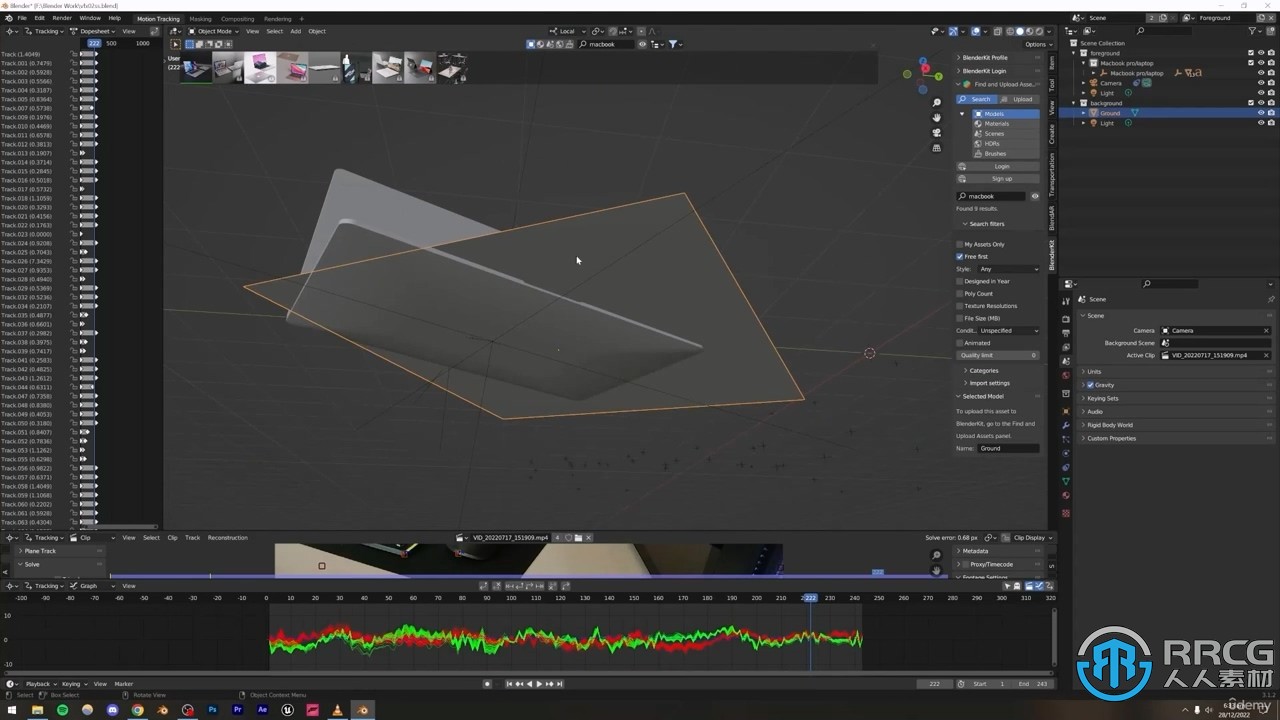Click the BlenderKit Sign up button

point(1000,179)
